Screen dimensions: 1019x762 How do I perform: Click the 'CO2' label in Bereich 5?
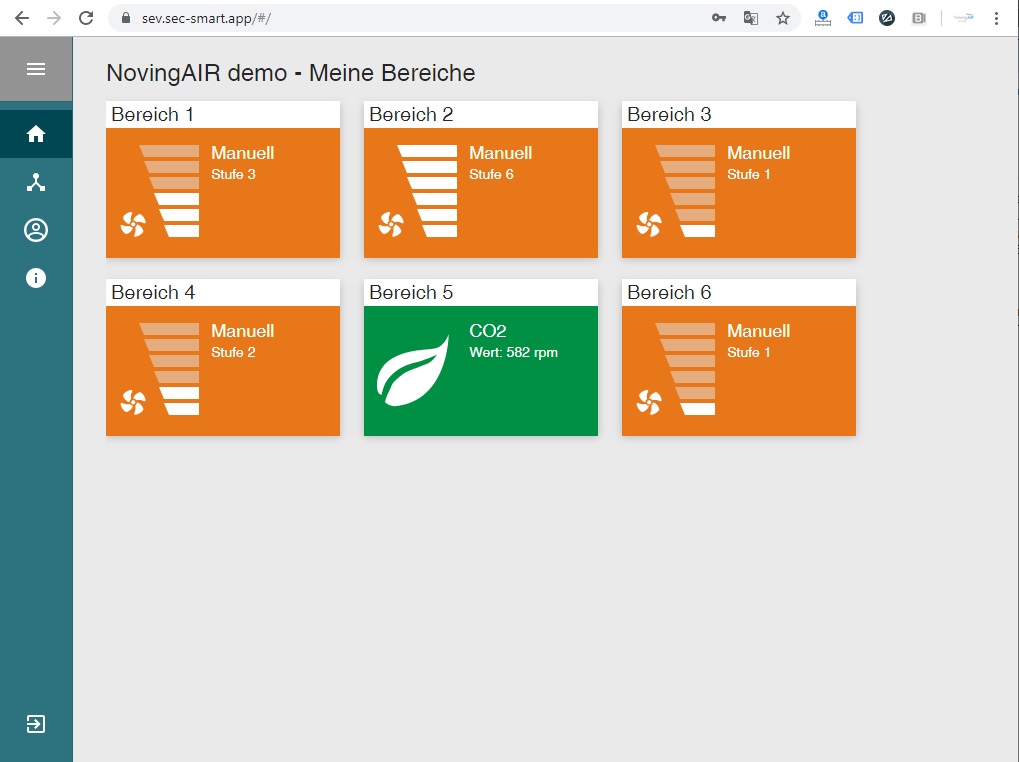click(x=488, y=331)
